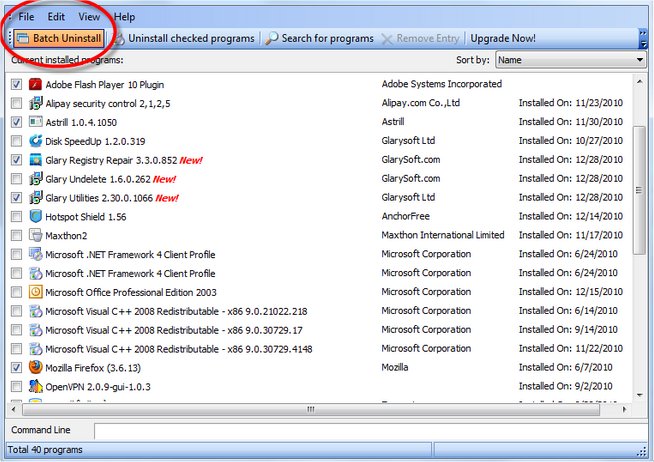Uncheck the Glary Registry Repair checkbox
The width and height of the screenshot is (654, 462).
pos(16,160)
